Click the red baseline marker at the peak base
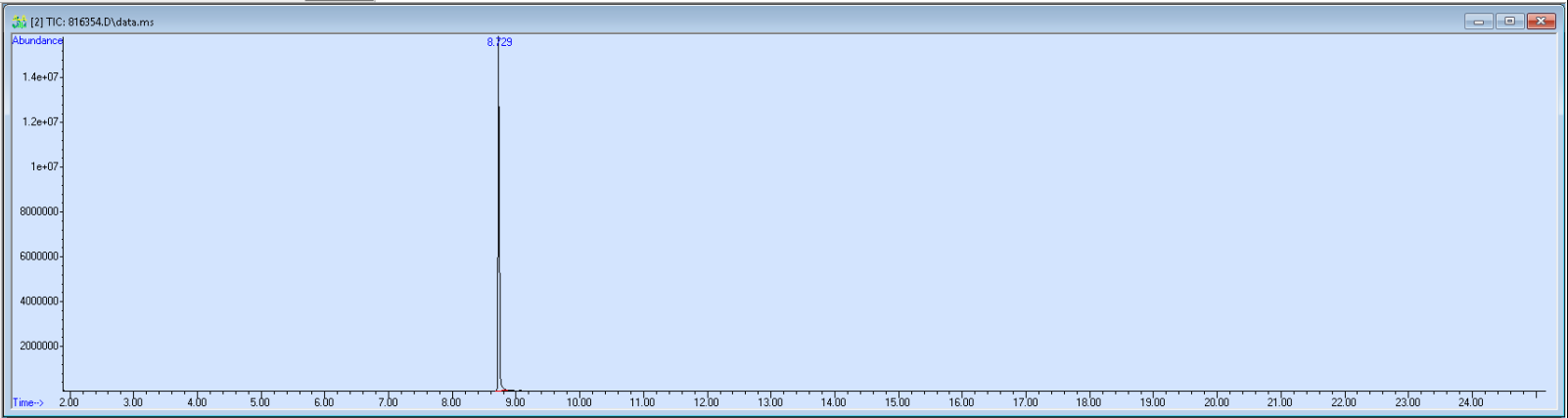The width and height of the screenshot is (1568, 418). click(x=504, y=391)
